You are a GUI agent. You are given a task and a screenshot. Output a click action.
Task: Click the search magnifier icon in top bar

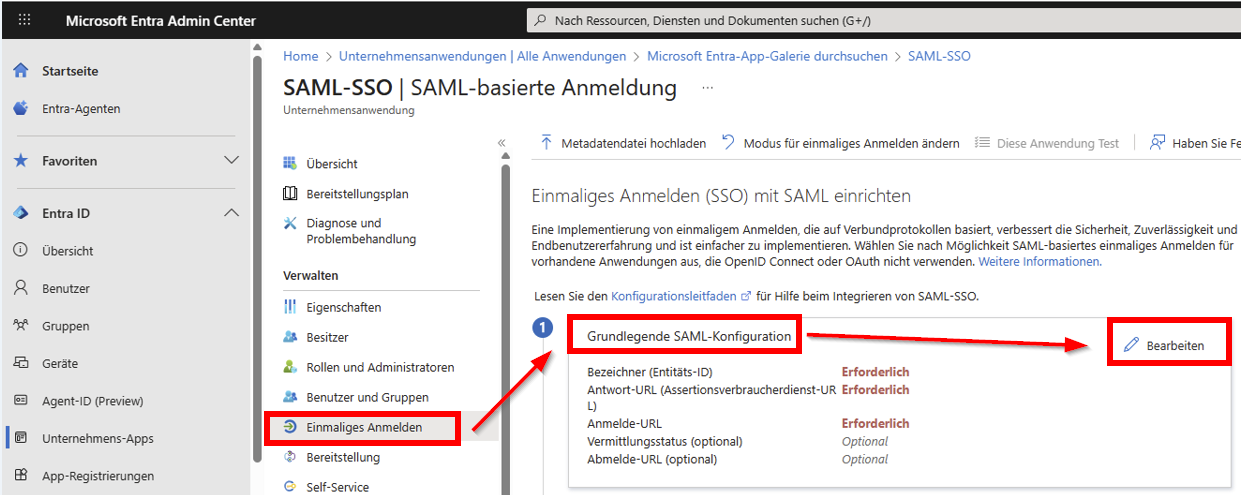point(541,20)
